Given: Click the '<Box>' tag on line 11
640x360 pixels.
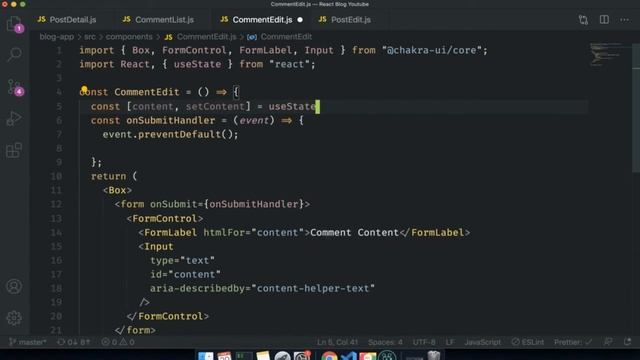Looking at the screenshot, I should [x=118, y=190].
